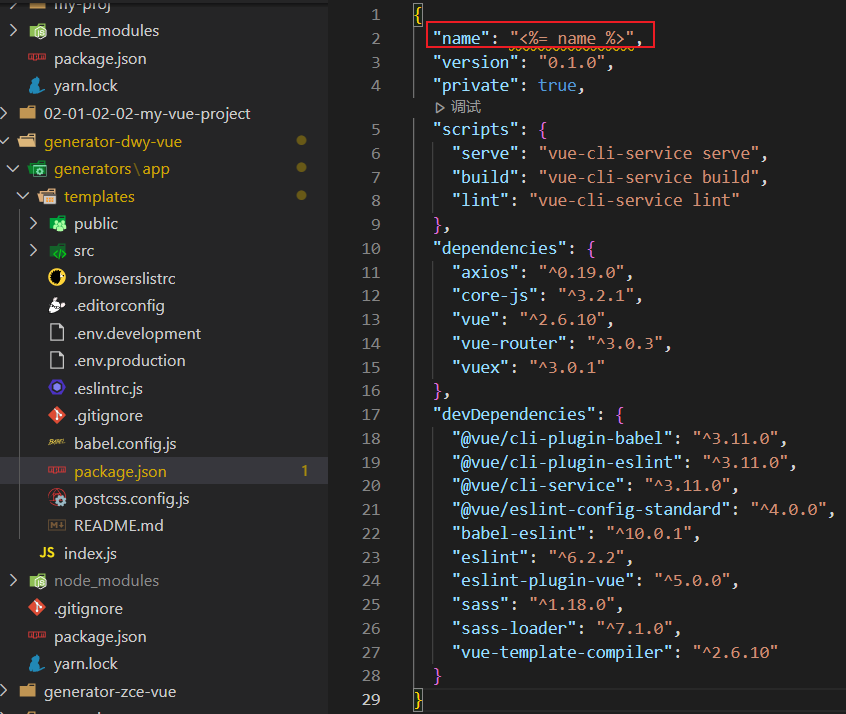Image resolution: width=846 pixels, height=714 pixels.
Task: Click the babel.config.js Babel icon
Action: click(57, 443)
